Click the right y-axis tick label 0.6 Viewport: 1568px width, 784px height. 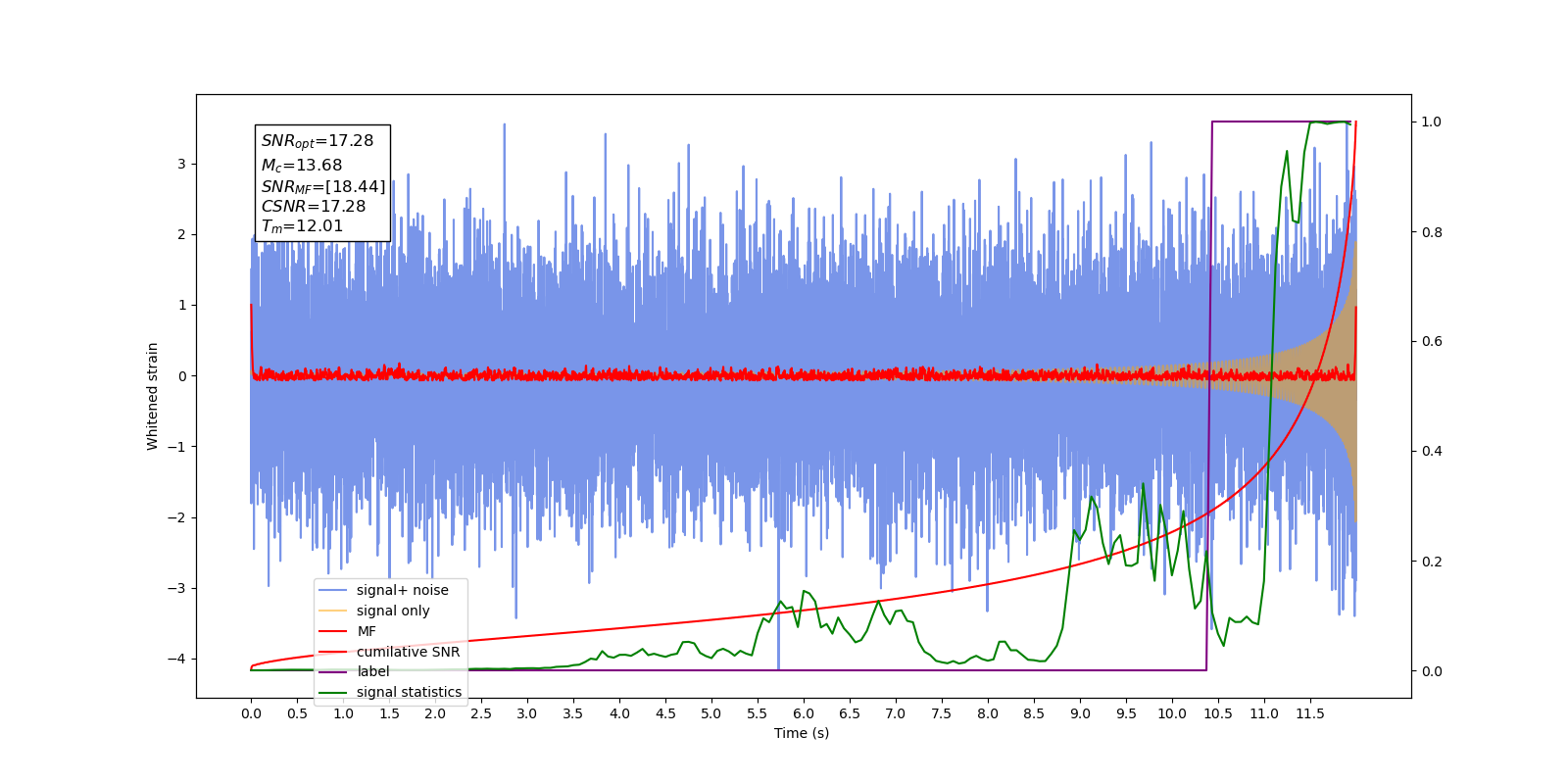click(1432, 341)
